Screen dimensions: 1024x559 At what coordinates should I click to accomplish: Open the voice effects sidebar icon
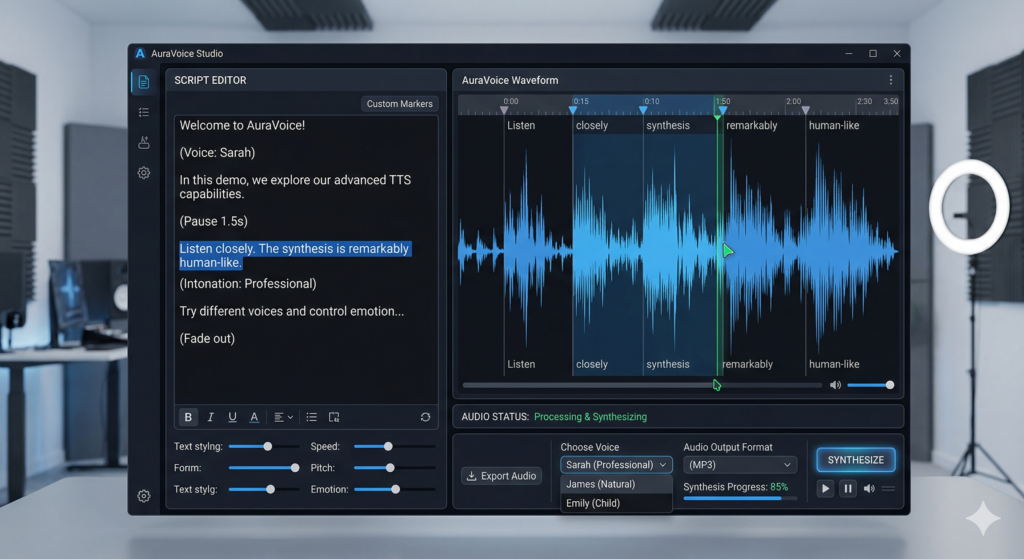[x=144, y=143]
